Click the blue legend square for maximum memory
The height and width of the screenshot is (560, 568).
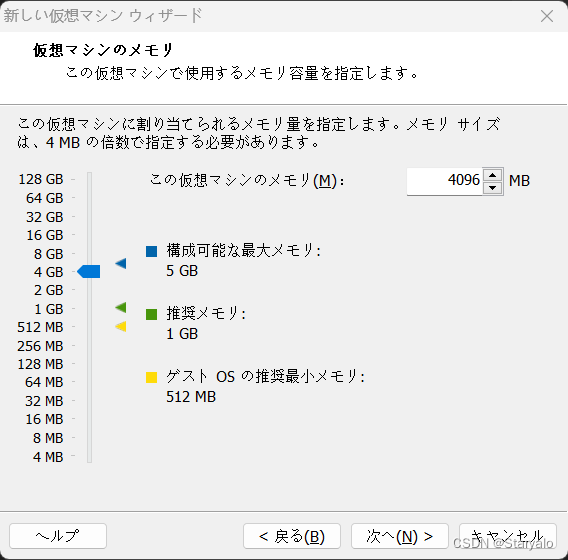[151, 251]
